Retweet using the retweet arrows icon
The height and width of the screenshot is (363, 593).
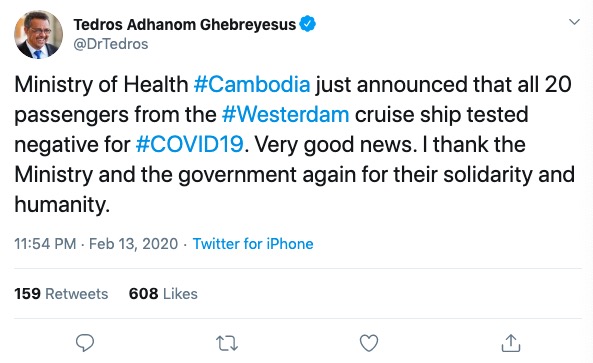point(227,343)
